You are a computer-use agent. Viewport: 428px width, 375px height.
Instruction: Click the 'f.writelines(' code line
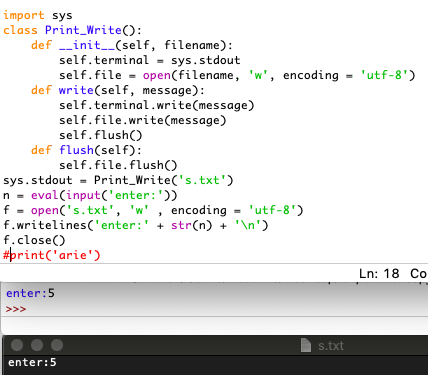(x=136, y=225)
